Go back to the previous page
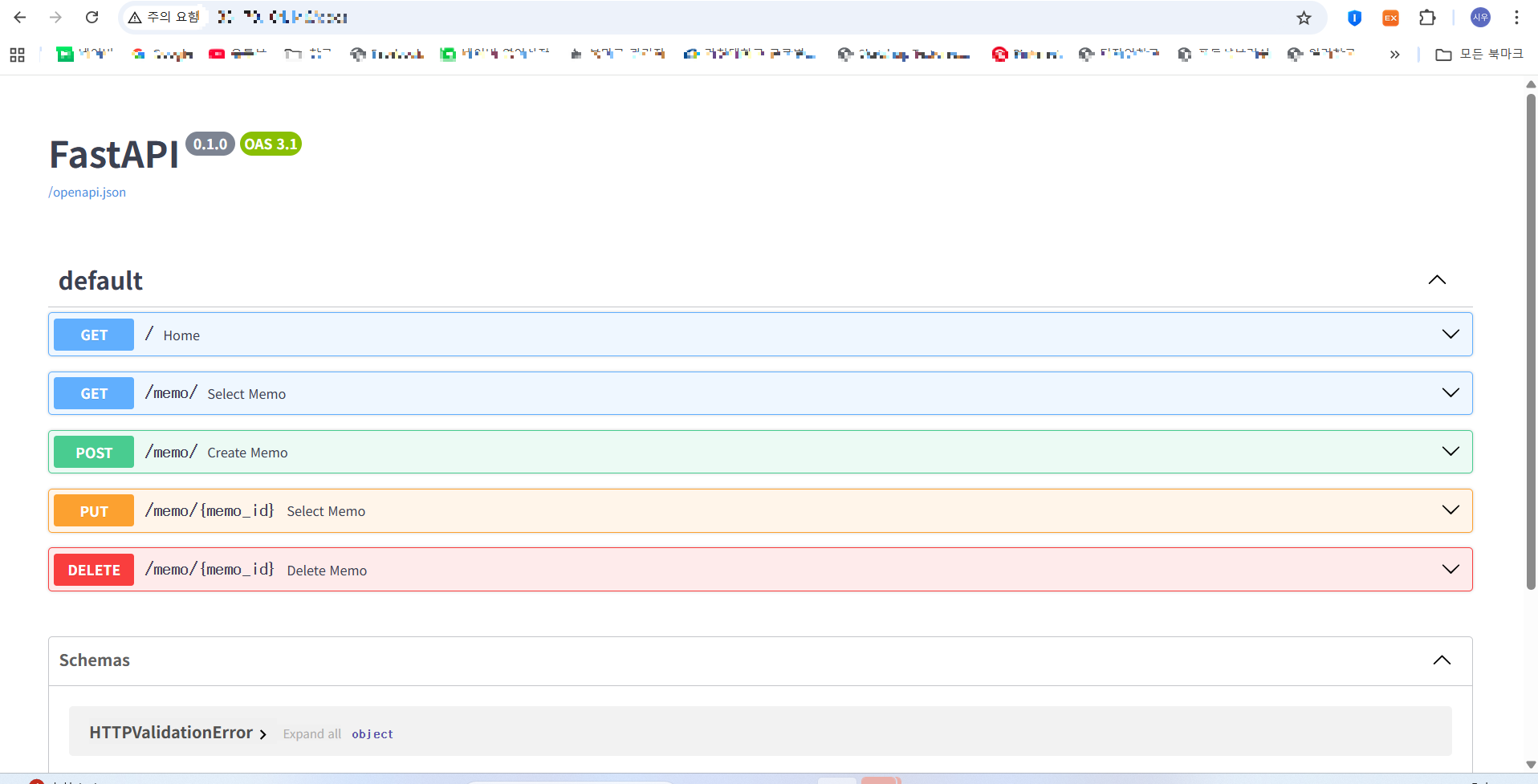 click(20, 18)
